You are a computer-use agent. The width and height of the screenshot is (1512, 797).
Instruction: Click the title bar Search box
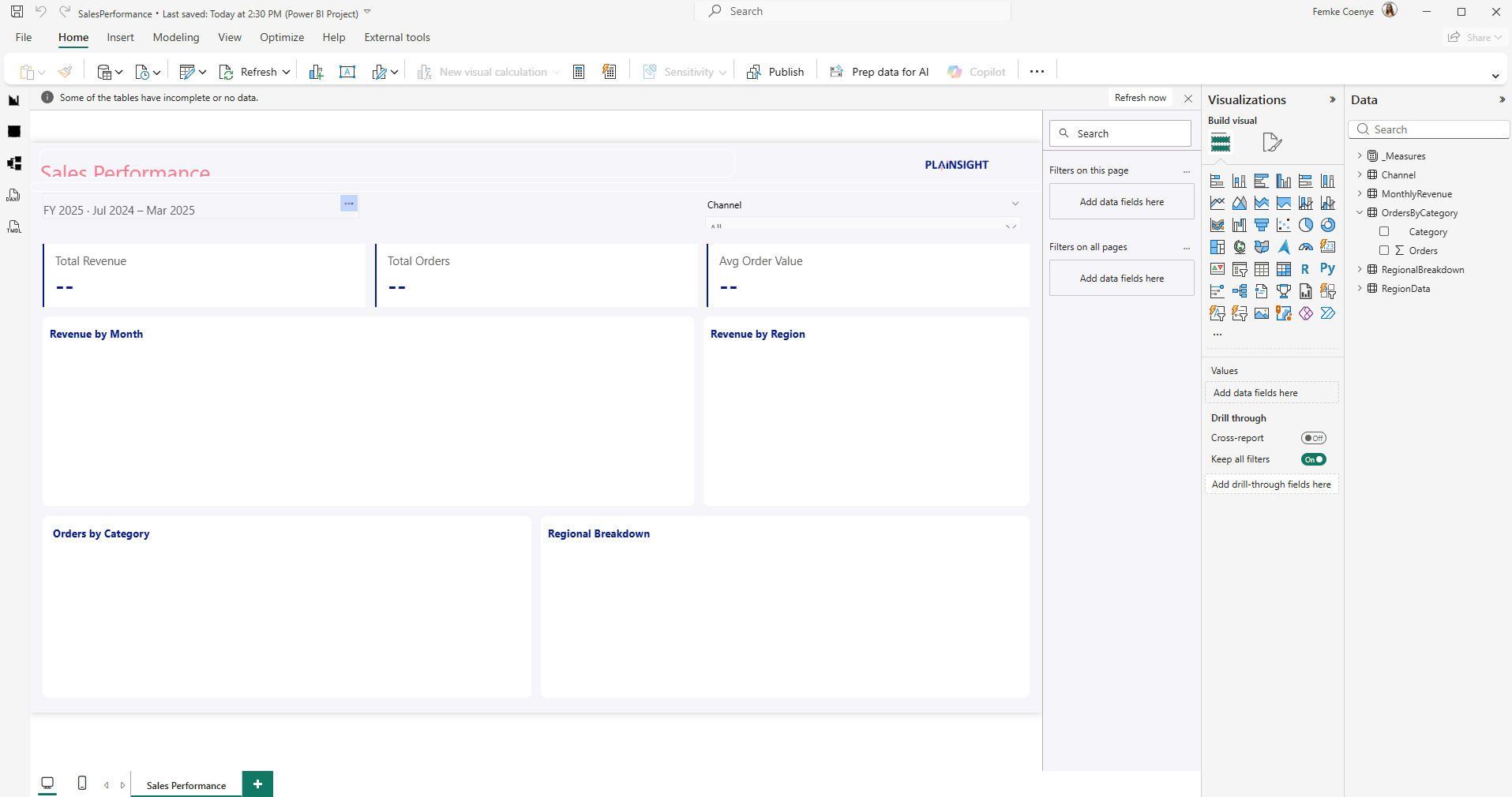(853, 11)
